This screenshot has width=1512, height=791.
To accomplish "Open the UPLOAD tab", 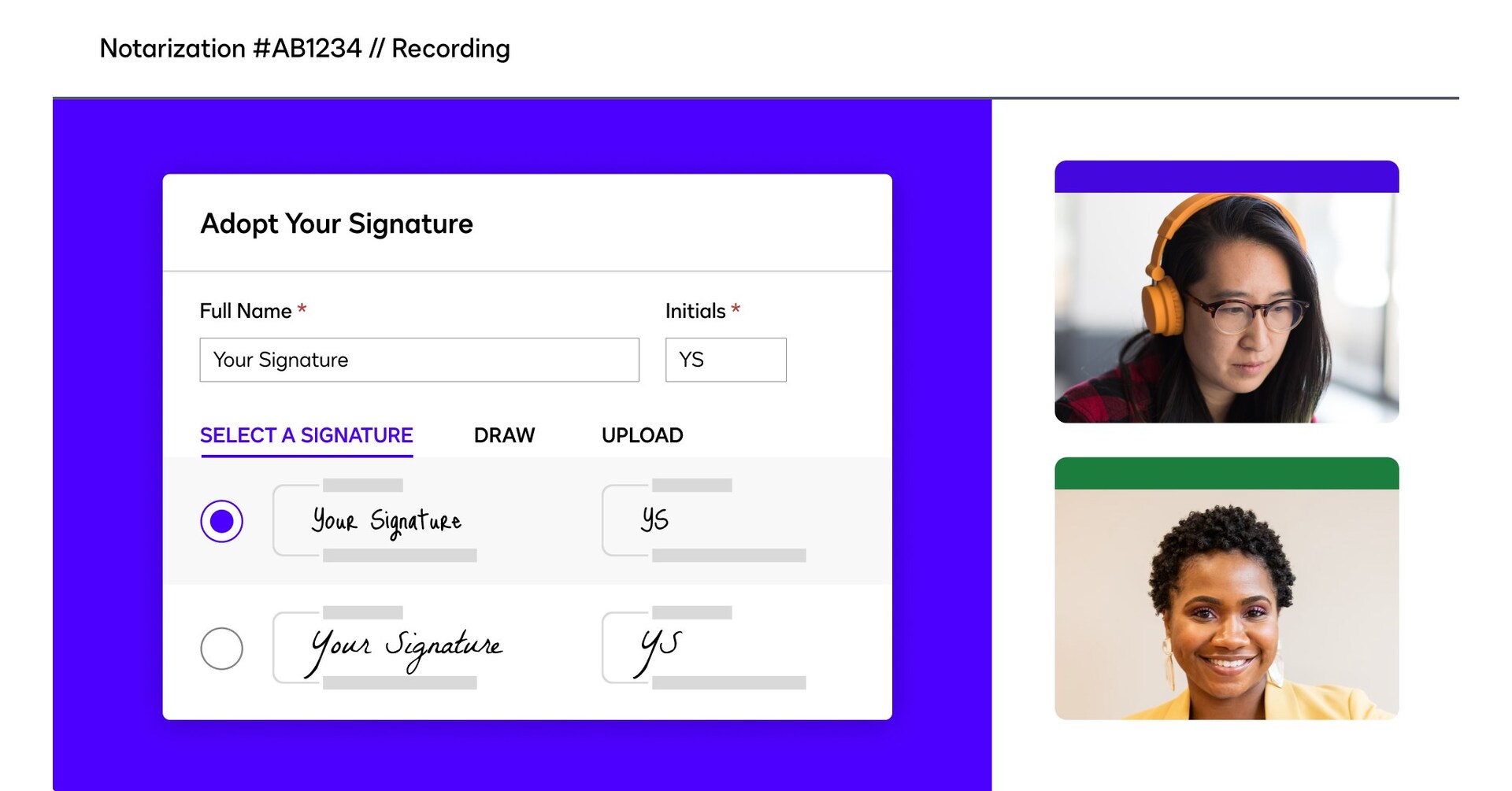I will pyautogui.click(x=642, y=435).
